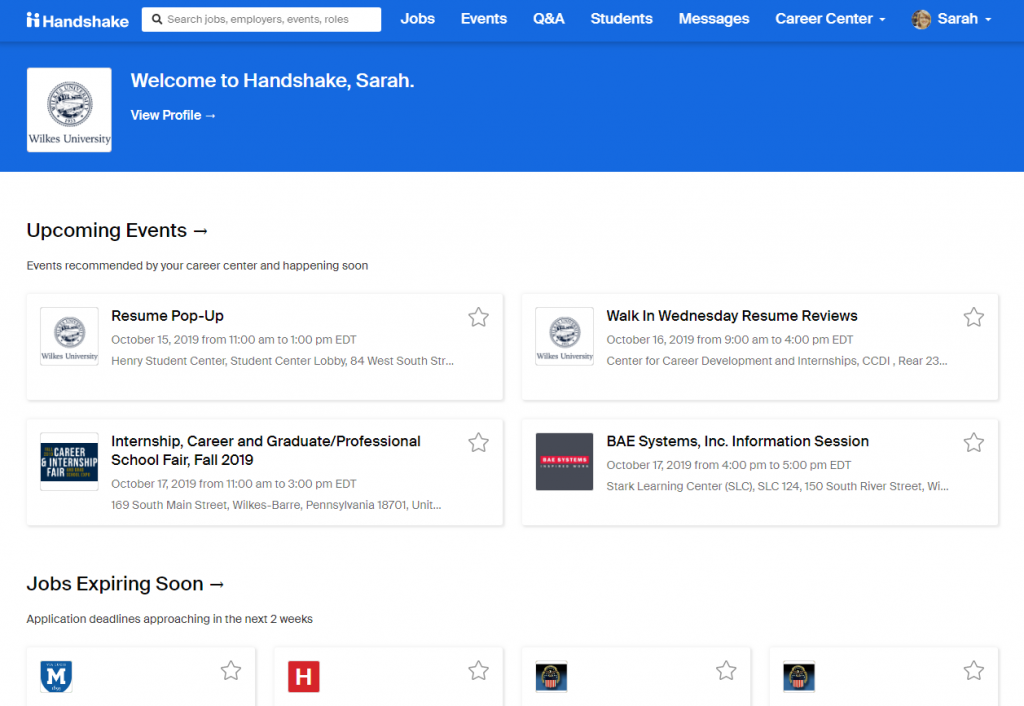Star the BAE Systems Information Session
The height and width of the screenshot is (706, 1024).
[974, 443]
